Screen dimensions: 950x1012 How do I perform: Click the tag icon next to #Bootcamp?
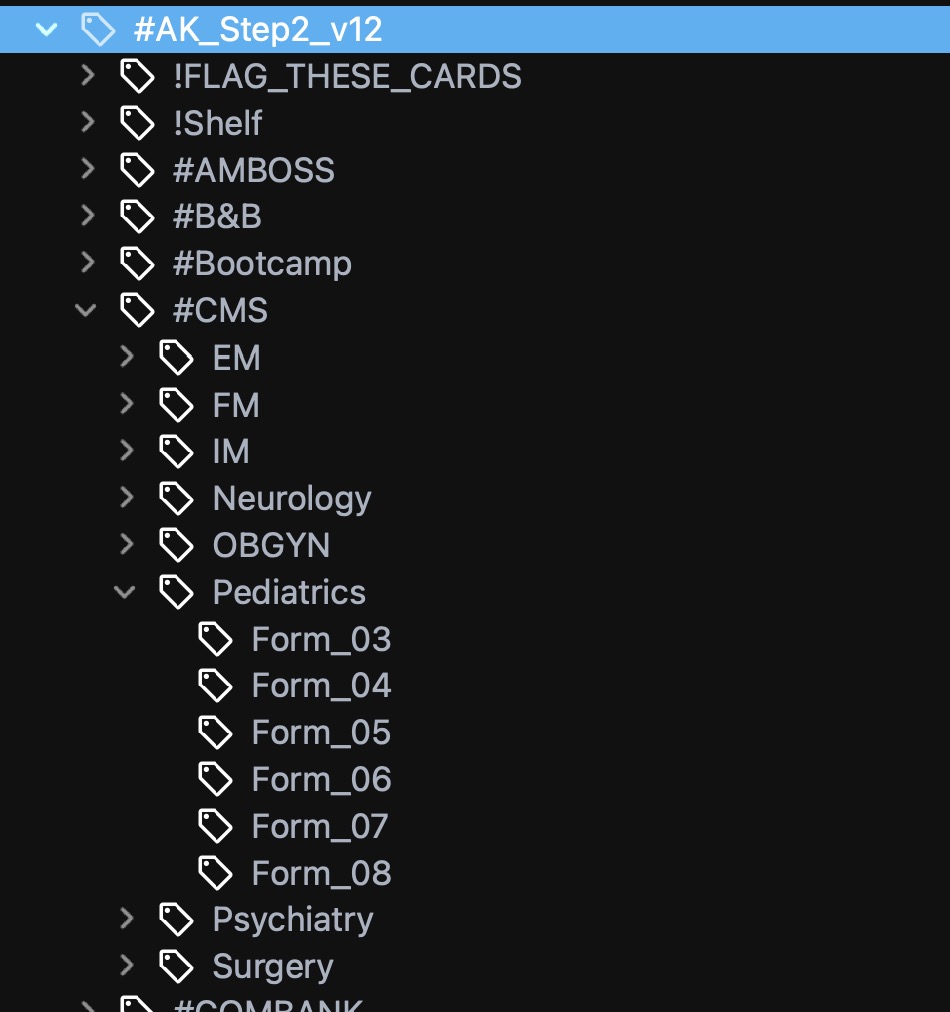(137, 264)
